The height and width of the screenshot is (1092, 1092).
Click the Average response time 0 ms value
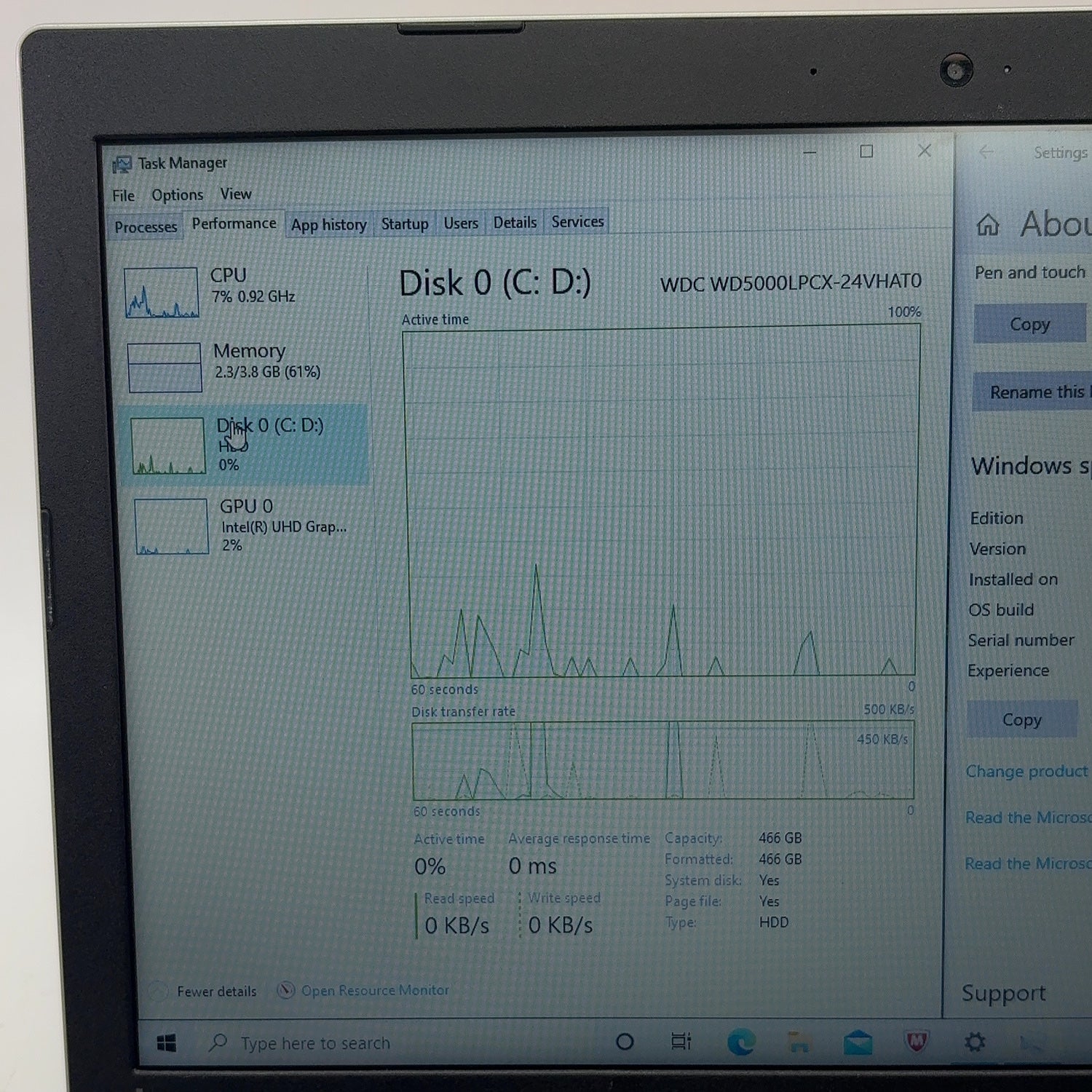click(x=532, y=866)
